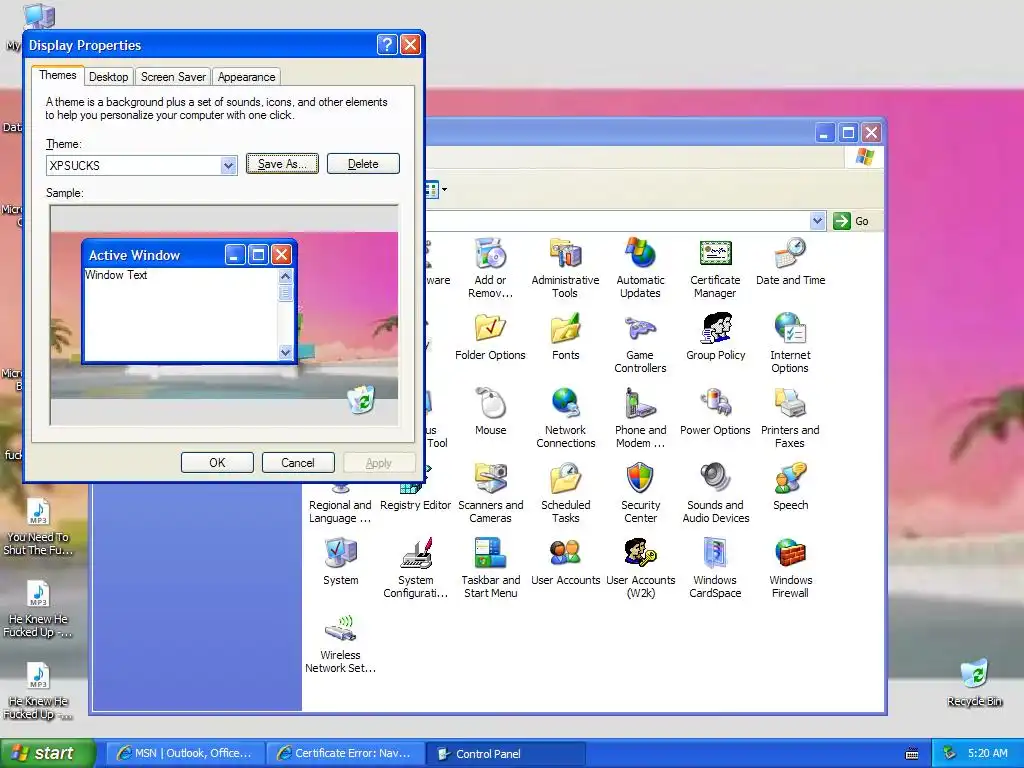Select the Themes tab

coord(57,75)
